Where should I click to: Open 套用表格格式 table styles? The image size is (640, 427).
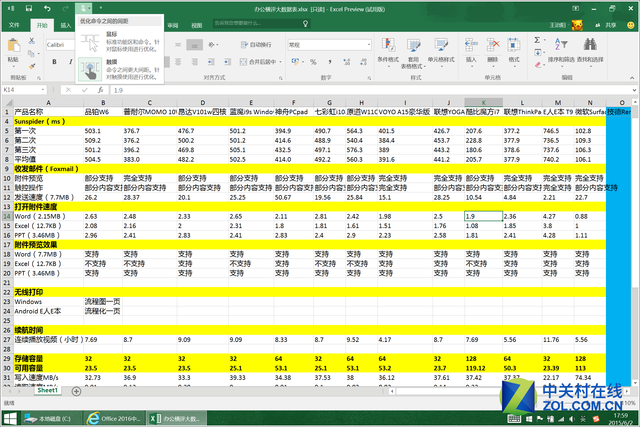(x=413, y=53)
